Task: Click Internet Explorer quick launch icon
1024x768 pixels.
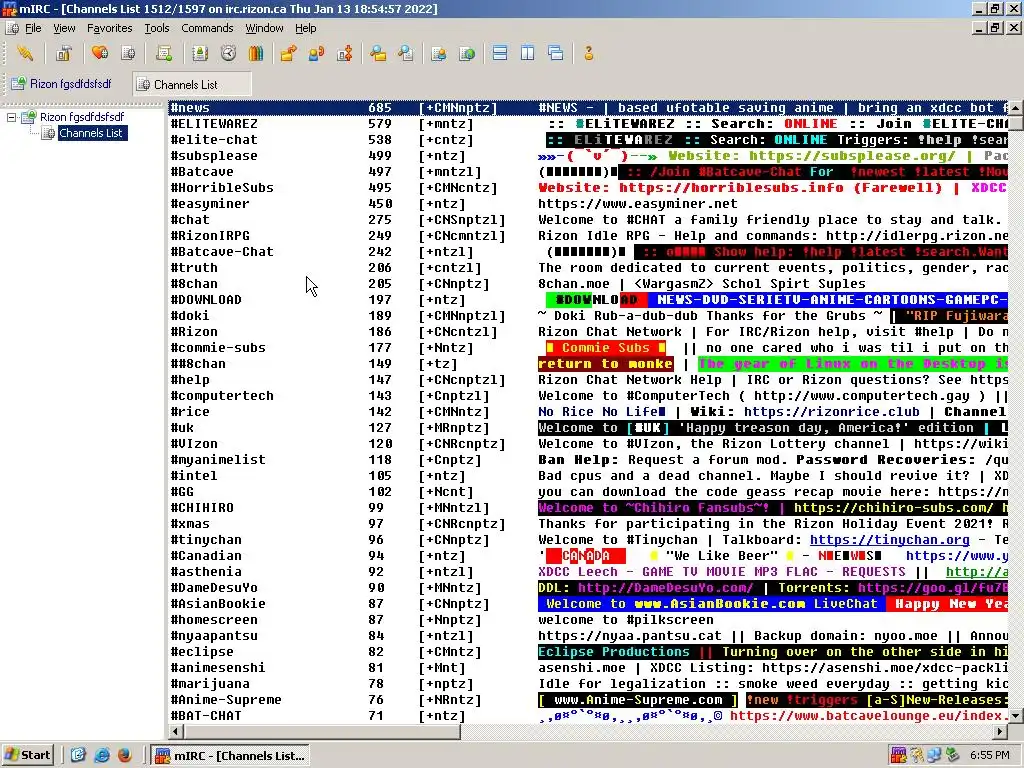Action: coord(101,755)
